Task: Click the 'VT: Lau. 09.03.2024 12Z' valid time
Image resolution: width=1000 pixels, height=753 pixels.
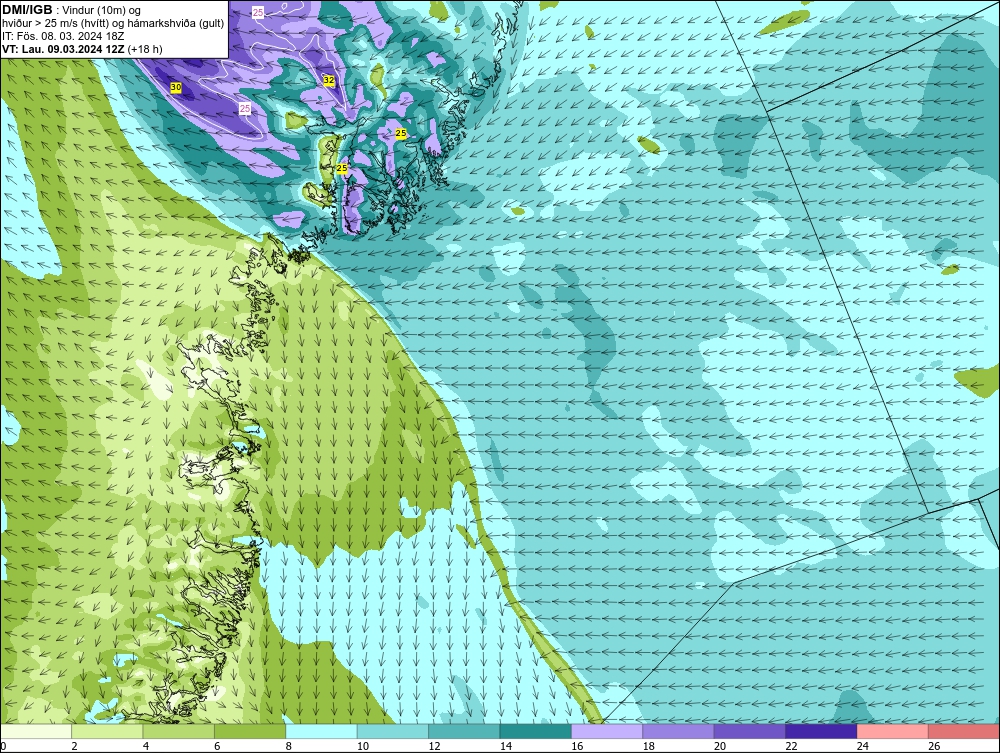Action: pos(64,49)
